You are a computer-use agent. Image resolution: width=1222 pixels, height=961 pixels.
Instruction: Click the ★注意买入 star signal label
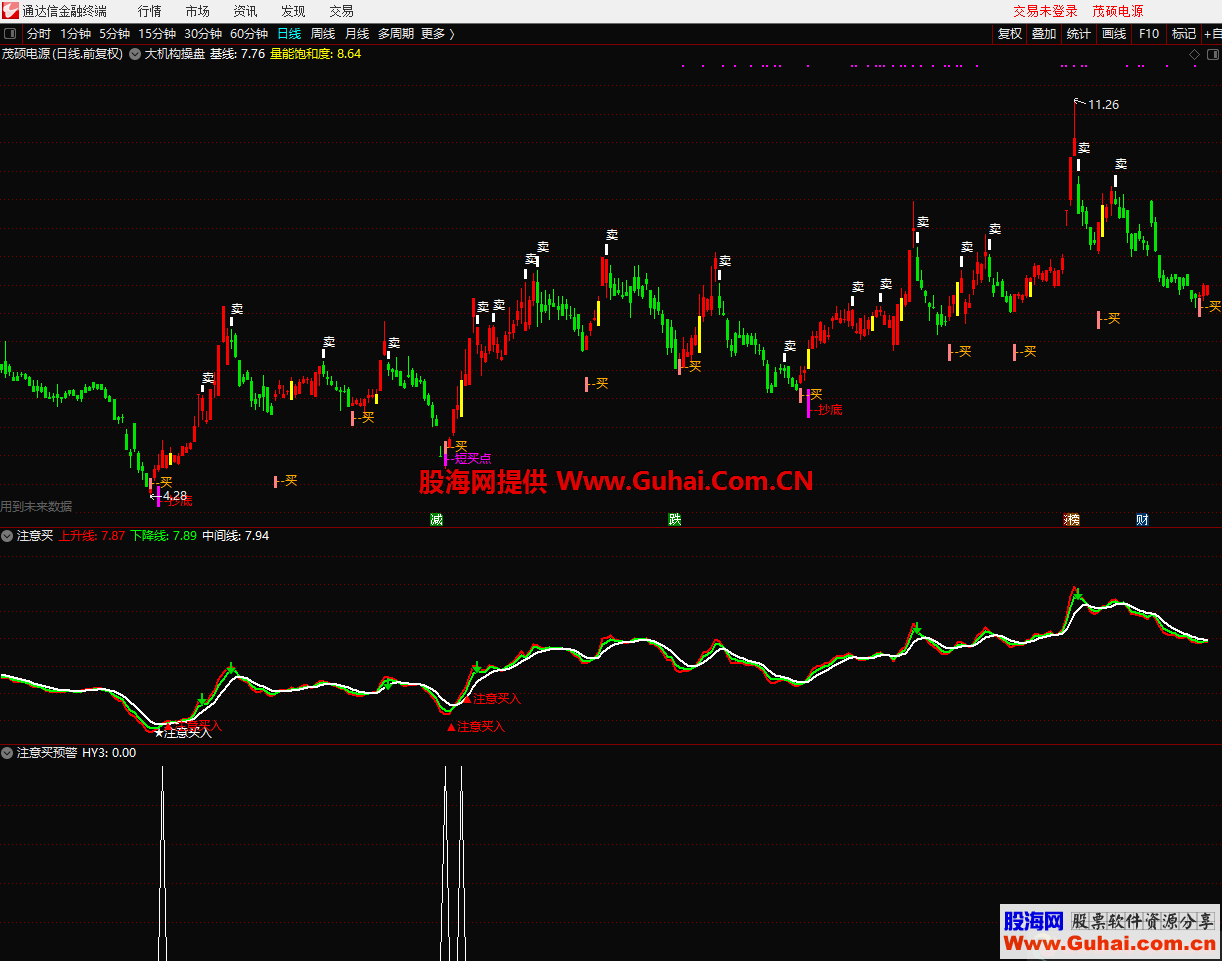pos(183,733)
